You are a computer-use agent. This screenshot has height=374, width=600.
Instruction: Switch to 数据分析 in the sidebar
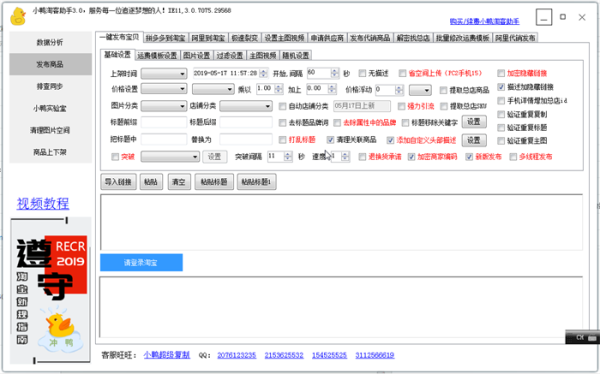pyautogui.click(x=50, y=42)
